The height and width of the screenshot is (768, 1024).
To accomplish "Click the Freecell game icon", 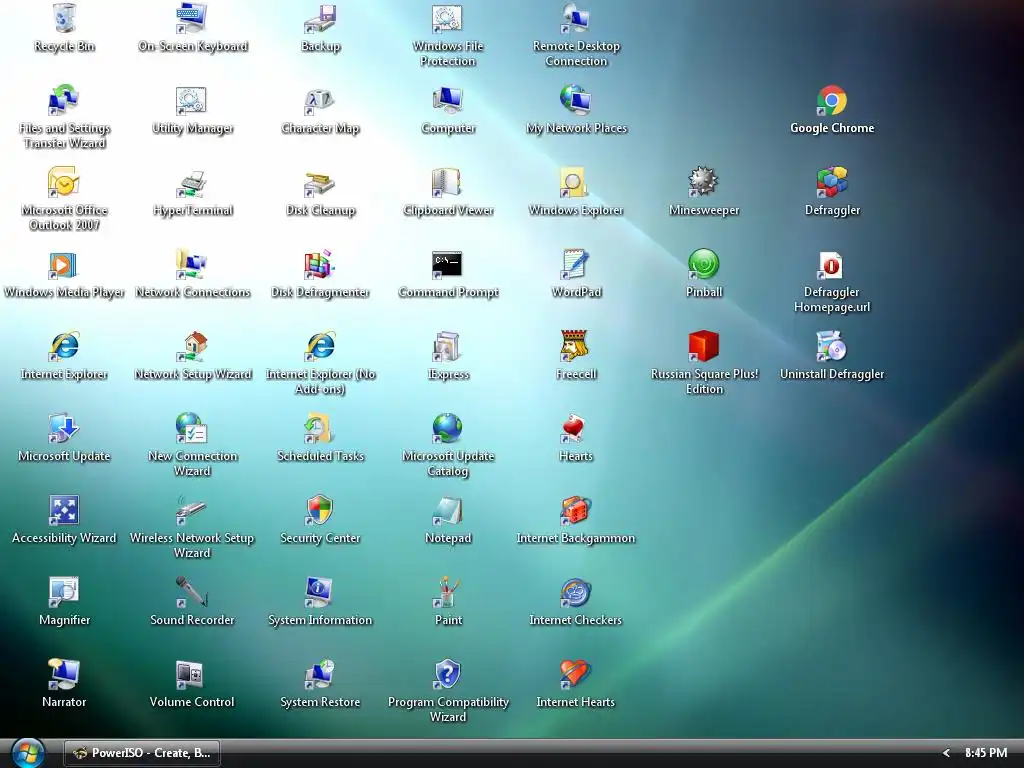I will (576, 346).
